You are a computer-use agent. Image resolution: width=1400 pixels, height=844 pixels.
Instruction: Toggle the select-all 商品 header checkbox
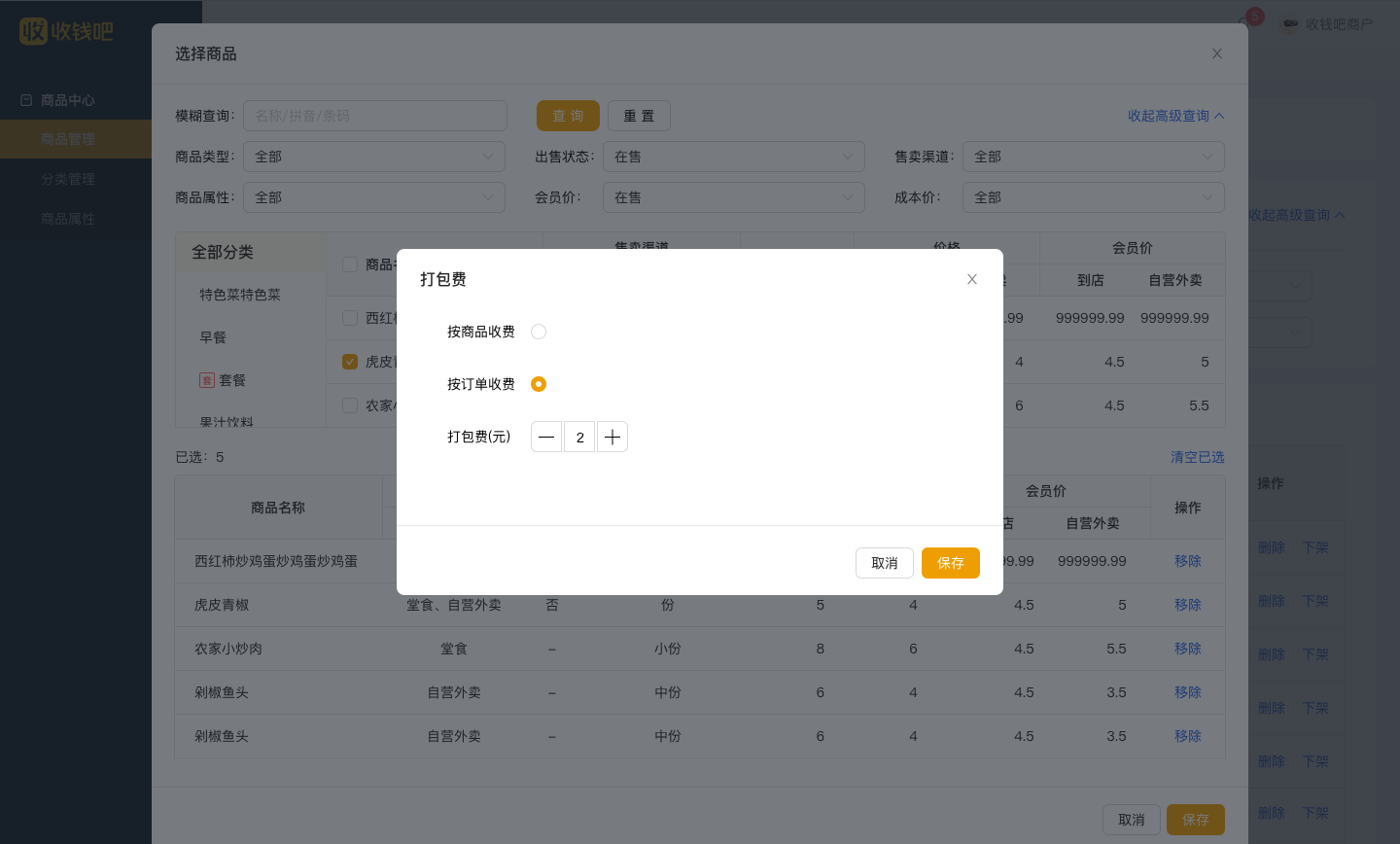[x=350, y=264]
